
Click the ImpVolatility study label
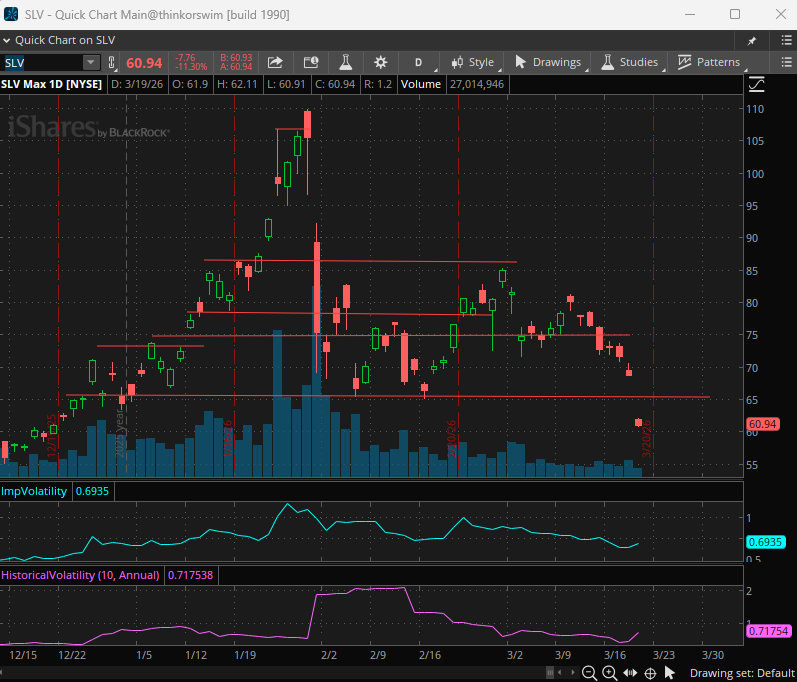click(34, 491)
